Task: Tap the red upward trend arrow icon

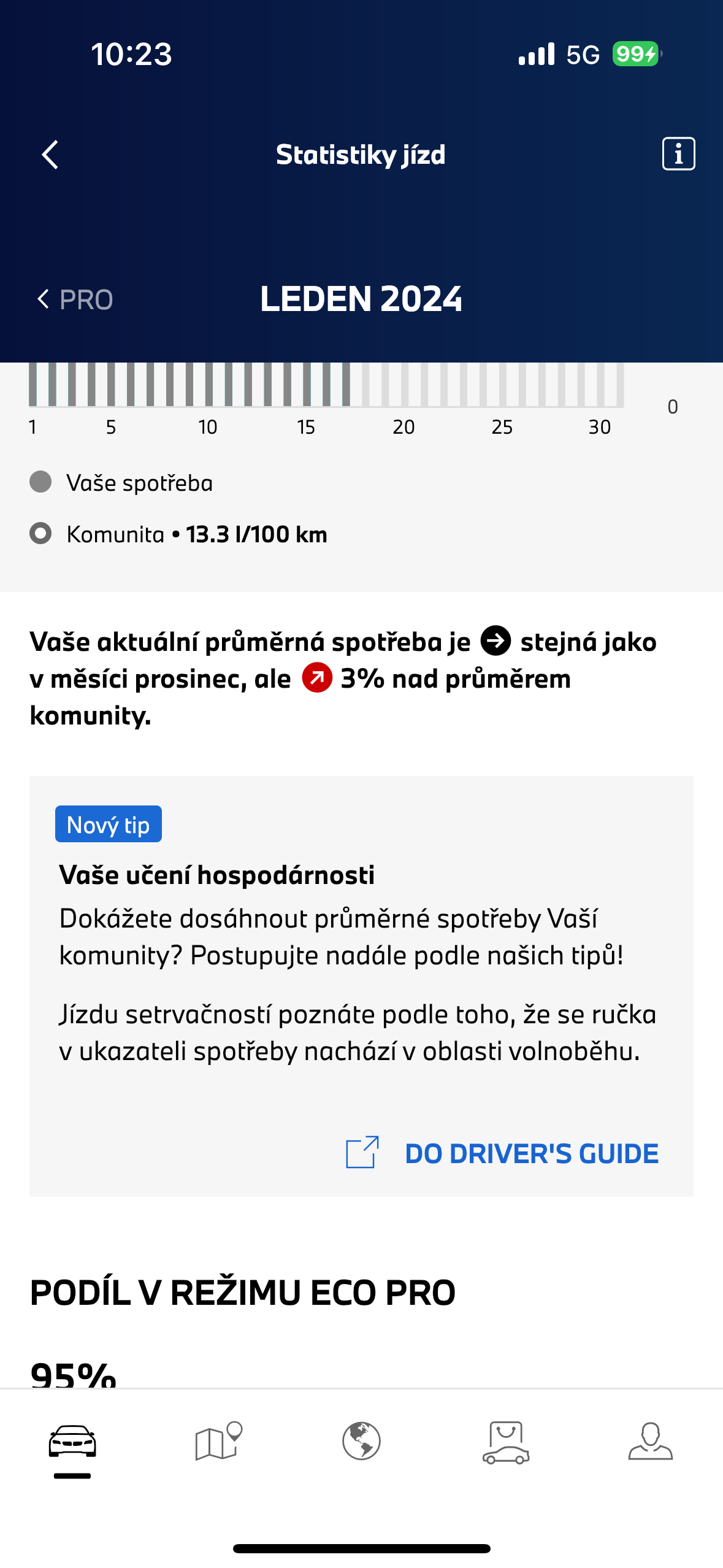Action: pyautogui.click(x=317, y=678)
